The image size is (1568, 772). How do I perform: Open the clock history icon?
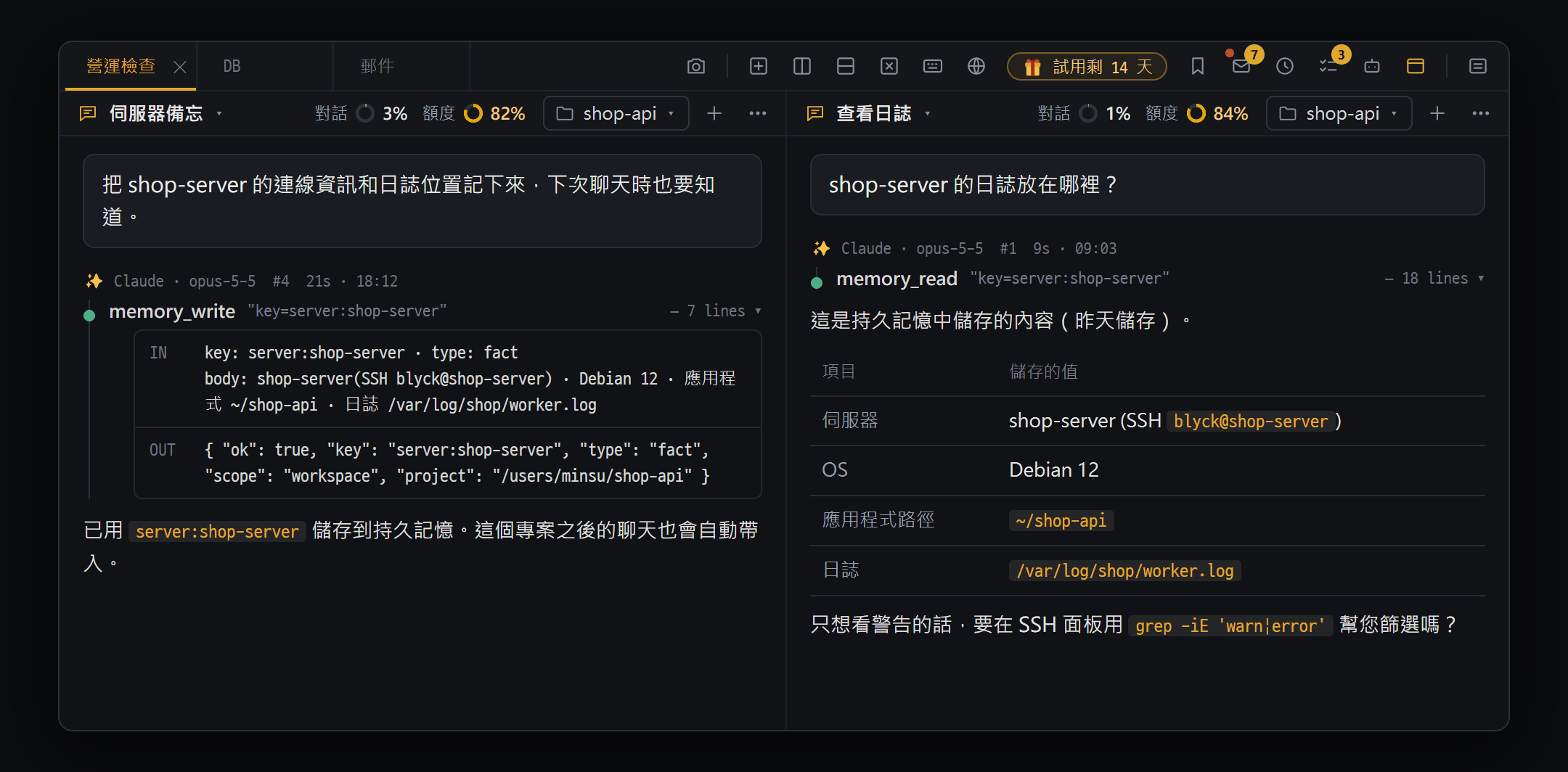pos(1284,67)
